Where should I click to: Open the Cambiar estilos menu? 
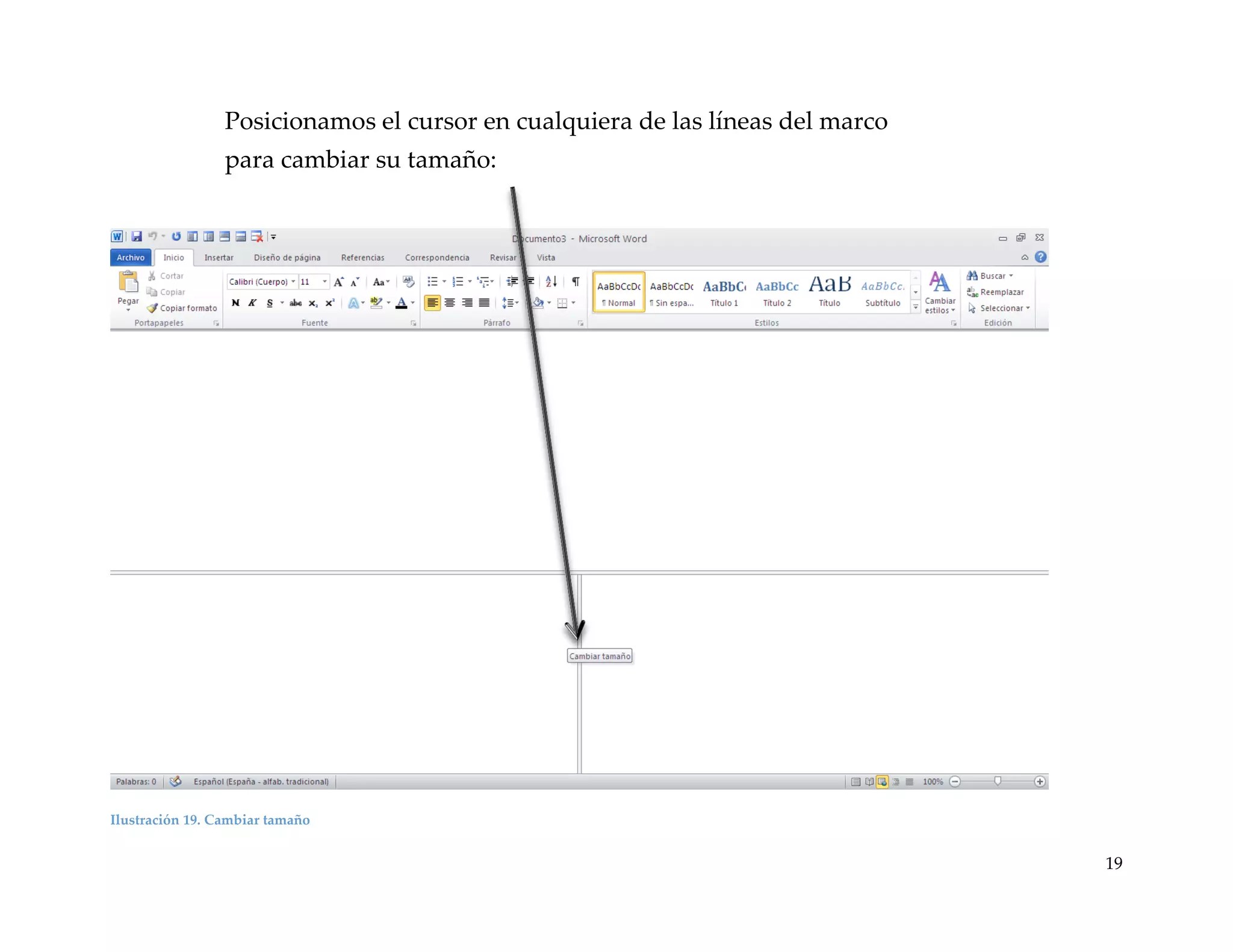940,293
